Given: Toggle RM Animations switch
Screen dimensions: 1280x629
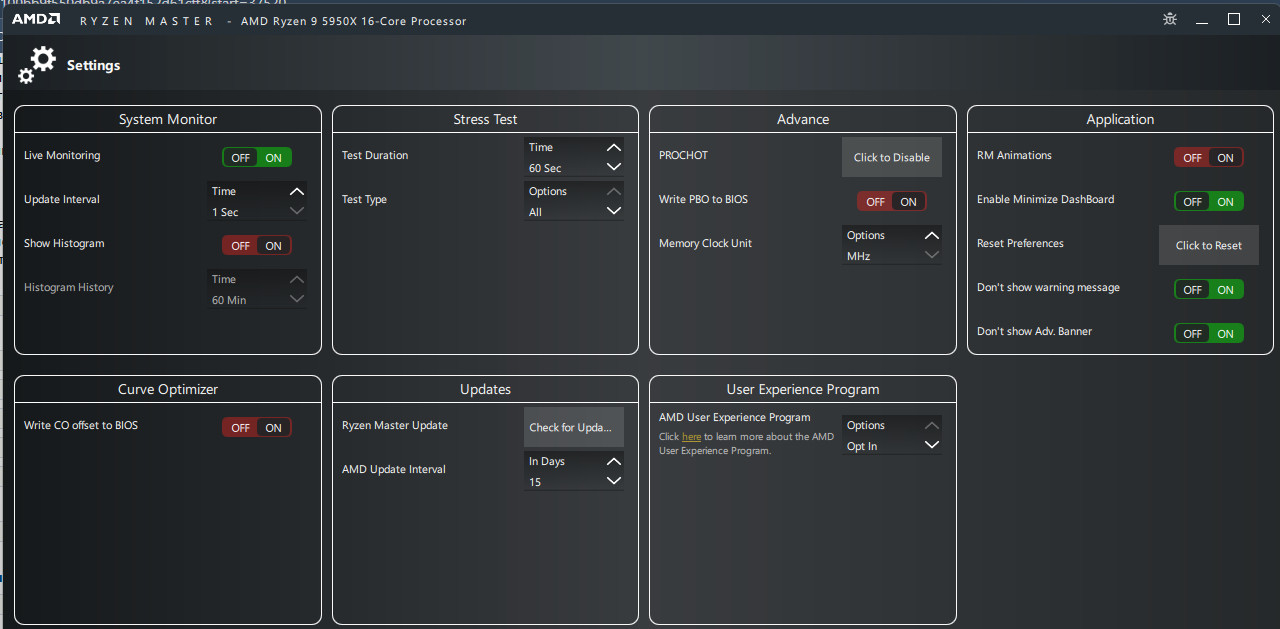Looking at the screenshot, I should pos(1209,158).
